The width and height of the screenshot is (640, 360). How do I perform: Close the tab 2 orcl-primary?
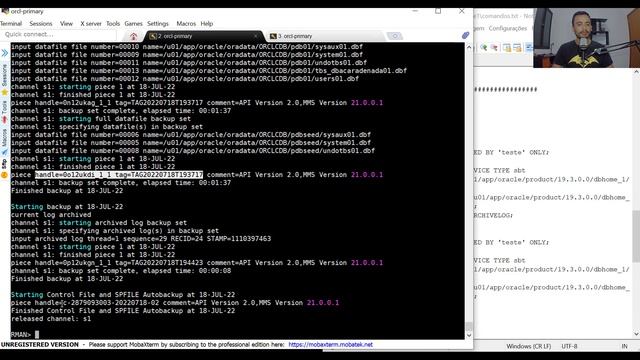[x=256, y=36]
